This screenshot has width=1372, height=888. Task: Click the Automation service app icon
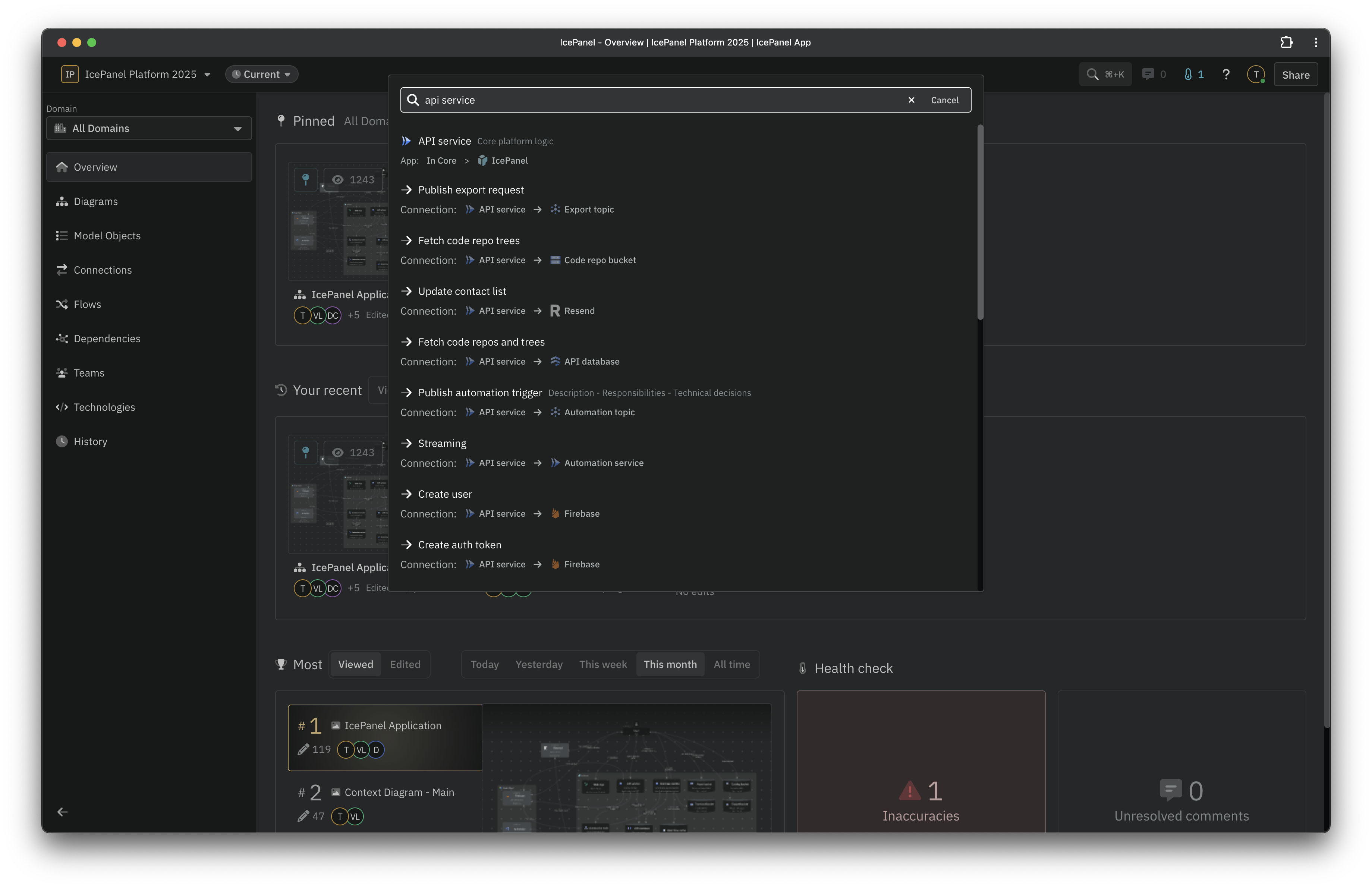(x=554, y=463)
